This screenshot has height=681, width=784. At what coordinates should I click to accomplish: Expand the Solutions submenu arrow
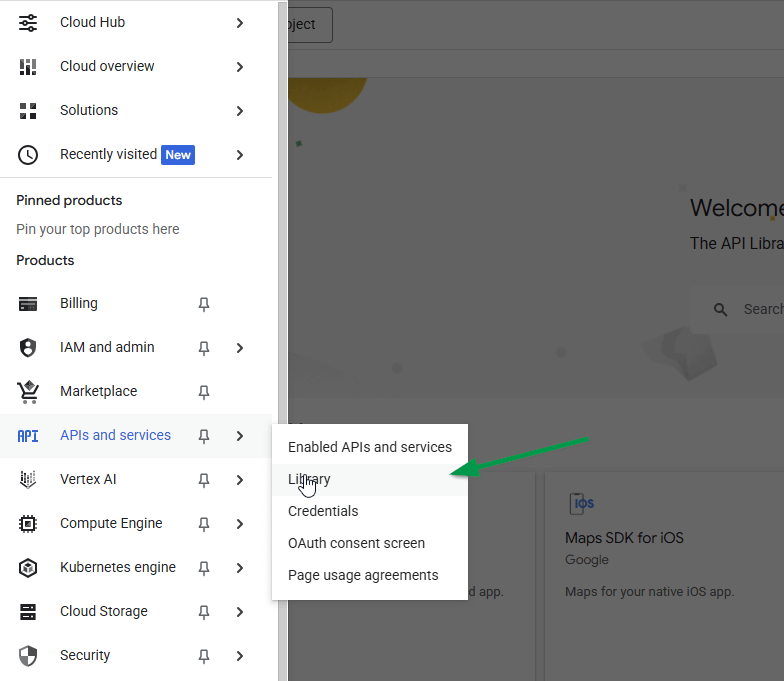tap(240, 111)
